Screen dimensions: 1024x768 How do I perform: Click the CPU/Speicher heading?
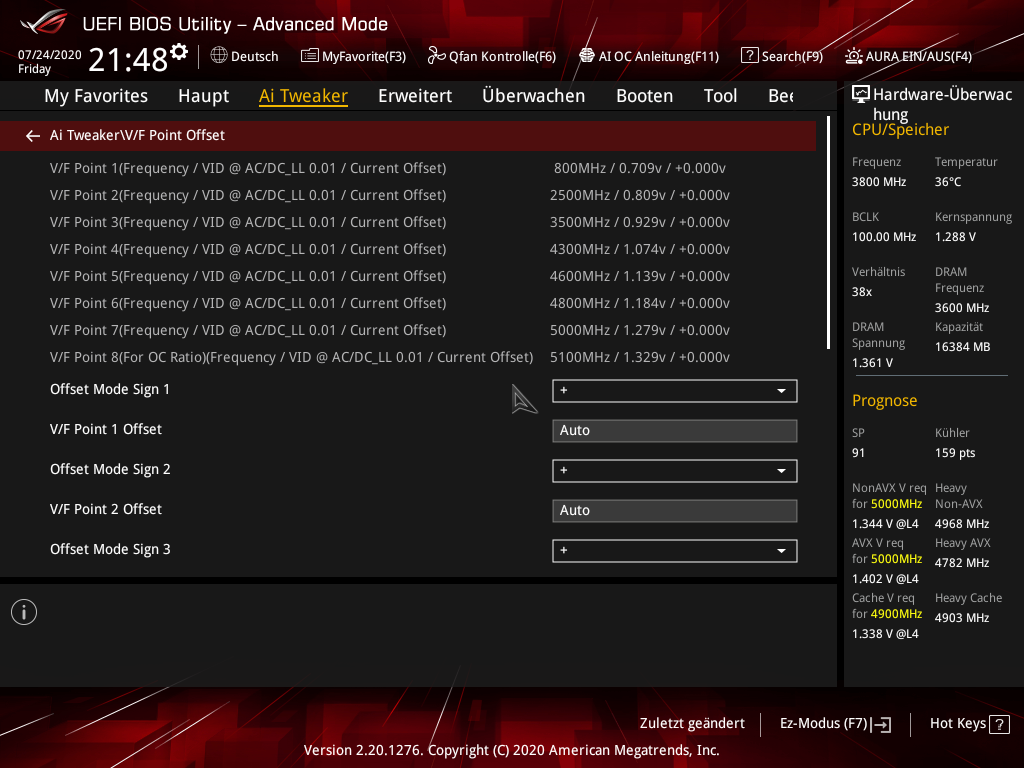[900, 129]
